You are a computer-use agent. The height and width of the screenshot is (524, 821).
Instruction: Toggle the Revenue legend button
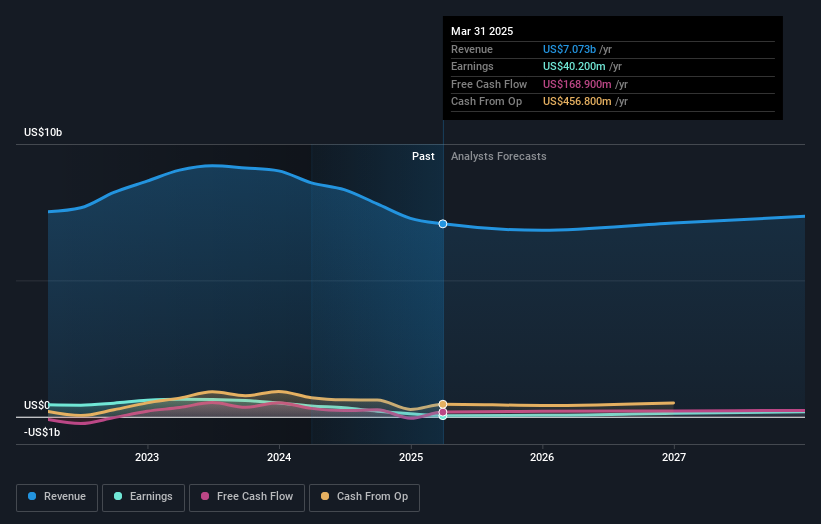tap(57, 497)
